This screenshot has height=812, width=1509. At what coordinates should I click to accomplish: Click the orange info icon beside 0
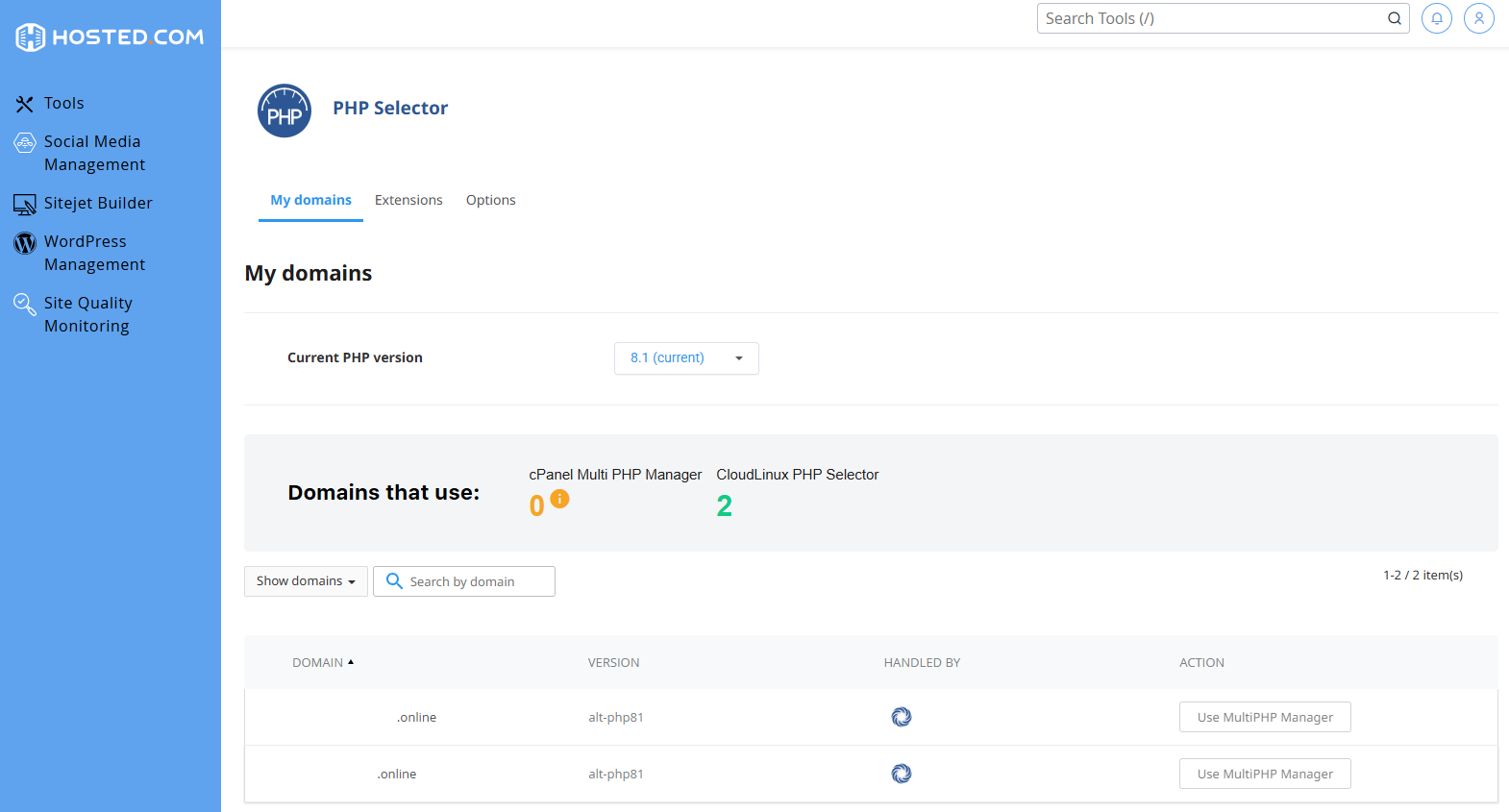[559, 499]
